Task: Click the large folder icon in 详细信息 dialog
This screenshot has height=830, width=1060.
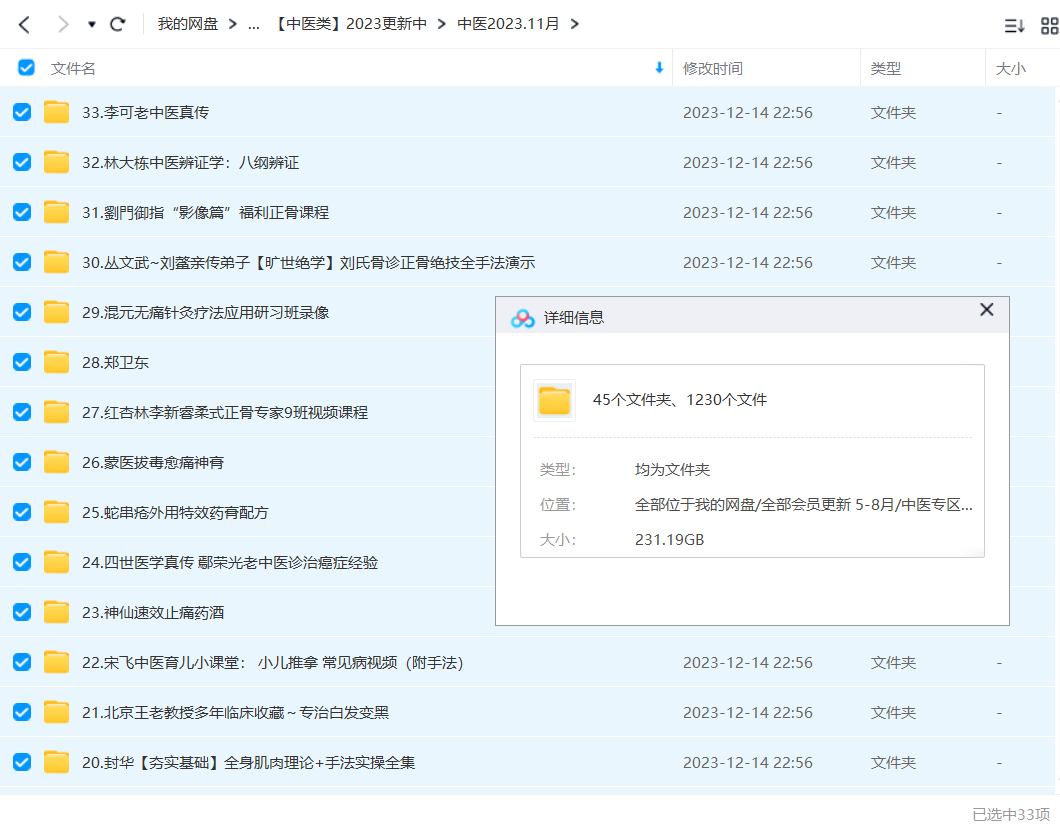Action: point(554,400)
